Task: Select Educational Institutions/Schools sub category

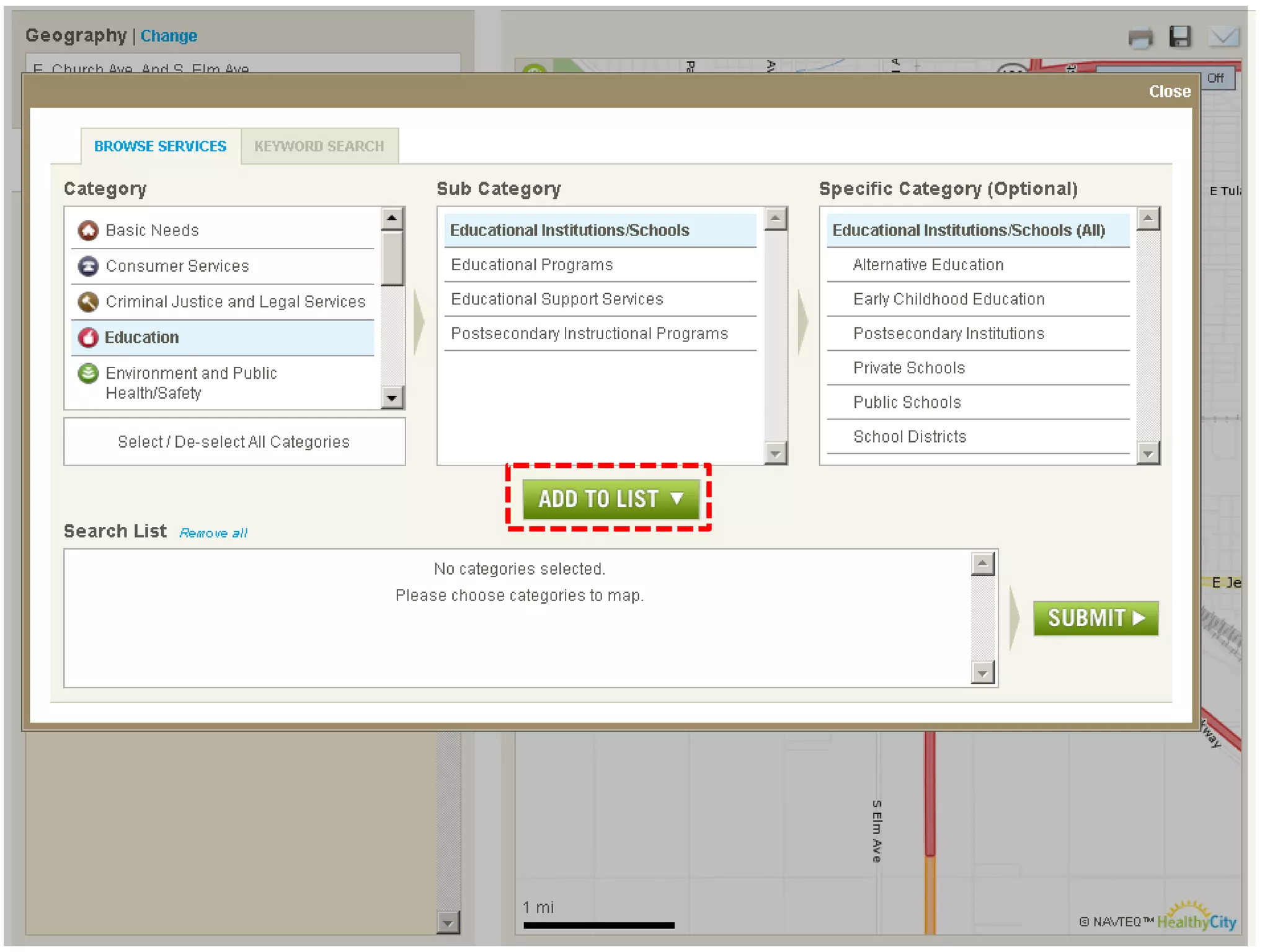Action: 600,231
